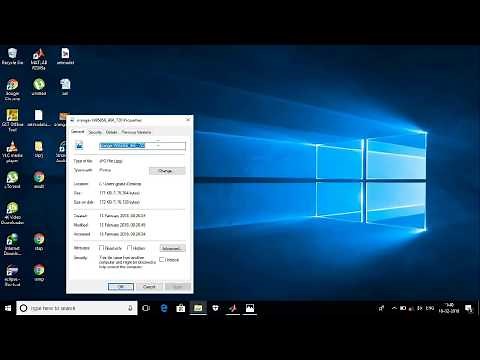Open the Recycle Bin desktop icon

pos(12,56)
